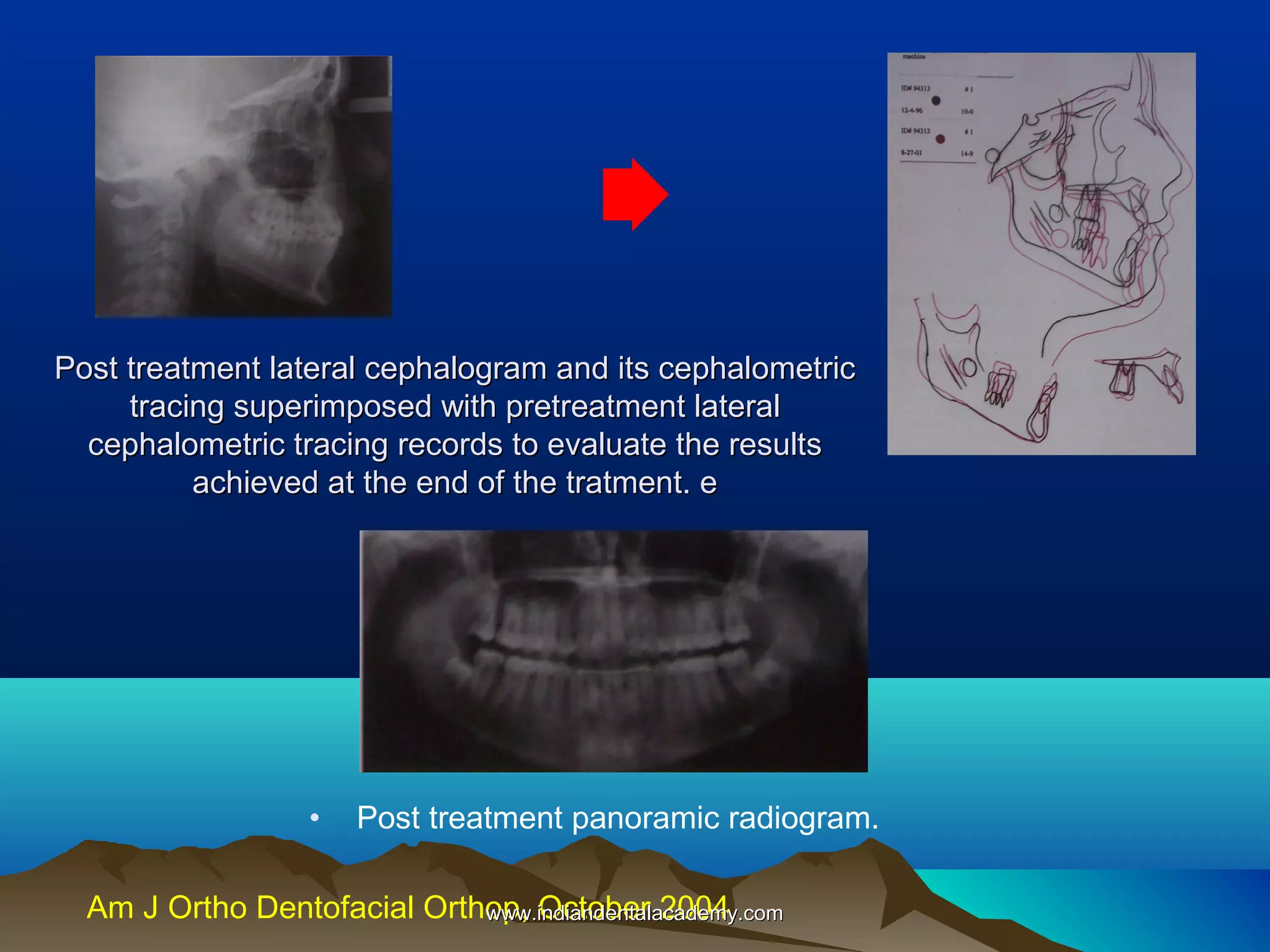Click the 'Post treatment lateral cephalogram' paragraph

(x=455, y=425)
